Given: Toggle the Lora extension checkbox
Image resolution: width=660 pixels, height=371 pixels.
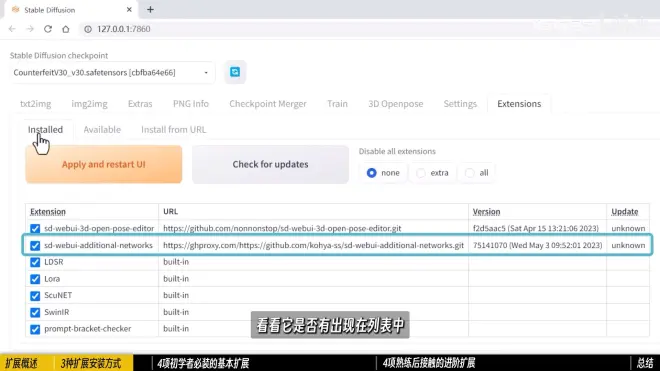Looking at the screenshot, I should tap(35, 279).
